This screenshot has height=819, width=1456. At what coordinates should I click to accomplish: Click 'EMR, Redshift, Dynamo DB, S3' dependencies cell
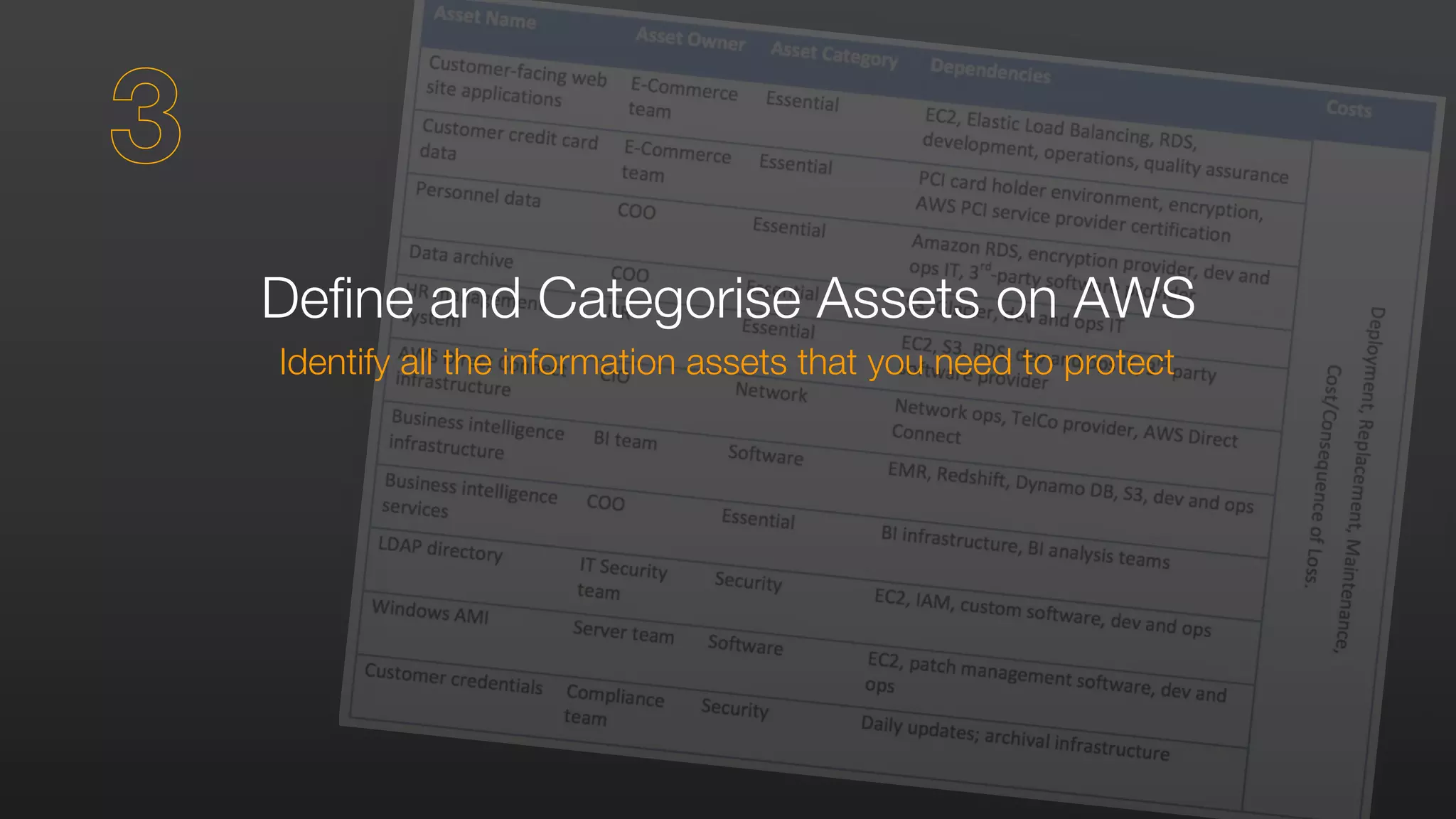coord(1070,488)
